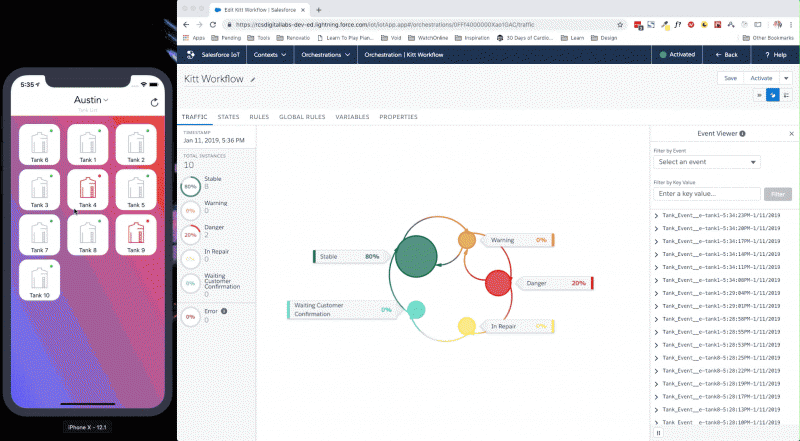The width and height of the screenshot is (800, 441).
Task: Open Tank 8 tile in phone app
Action: [88, 235]
